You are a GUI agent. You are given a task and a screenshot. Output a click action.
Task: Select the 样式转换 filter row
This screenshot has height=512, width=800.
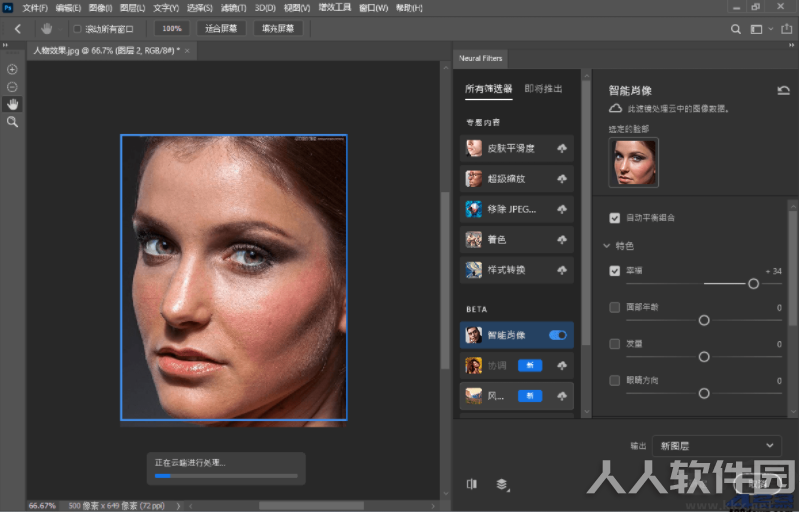click(x=517, y=270)
